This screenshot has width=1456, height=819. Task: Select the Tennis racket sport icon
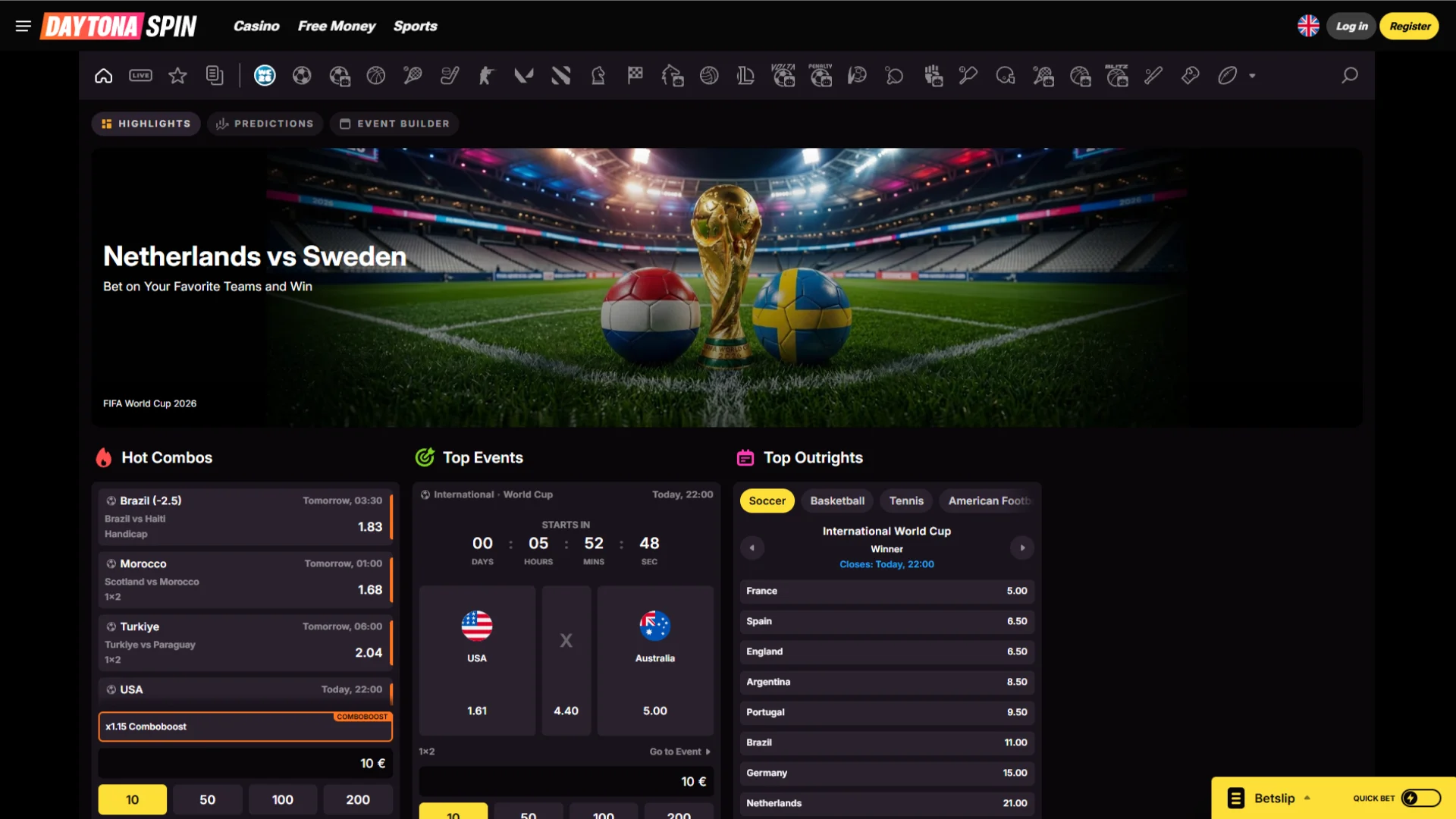[413, 76]
